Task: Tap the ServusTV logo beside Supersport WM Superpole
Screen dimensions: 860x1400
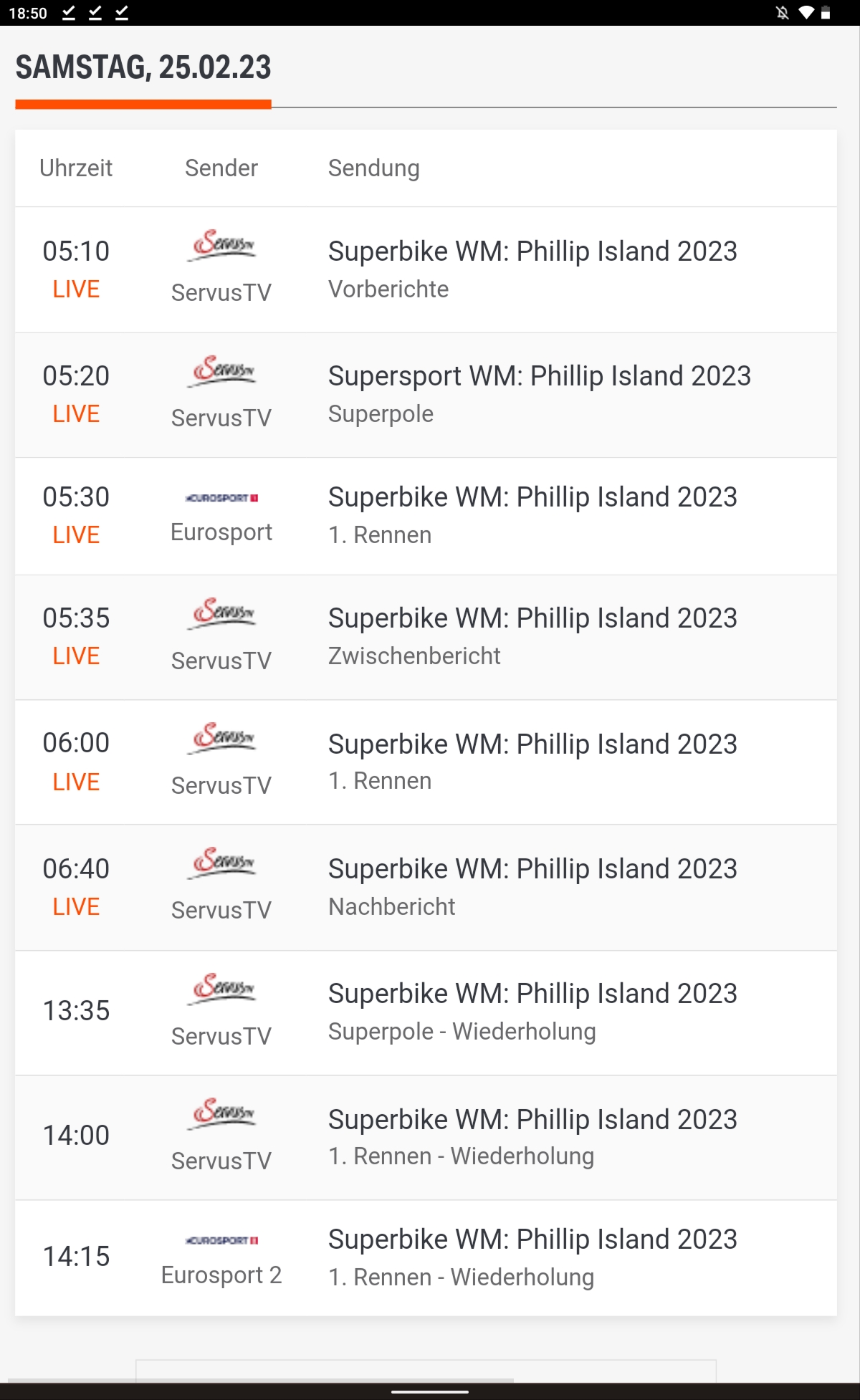Action: 223,370
